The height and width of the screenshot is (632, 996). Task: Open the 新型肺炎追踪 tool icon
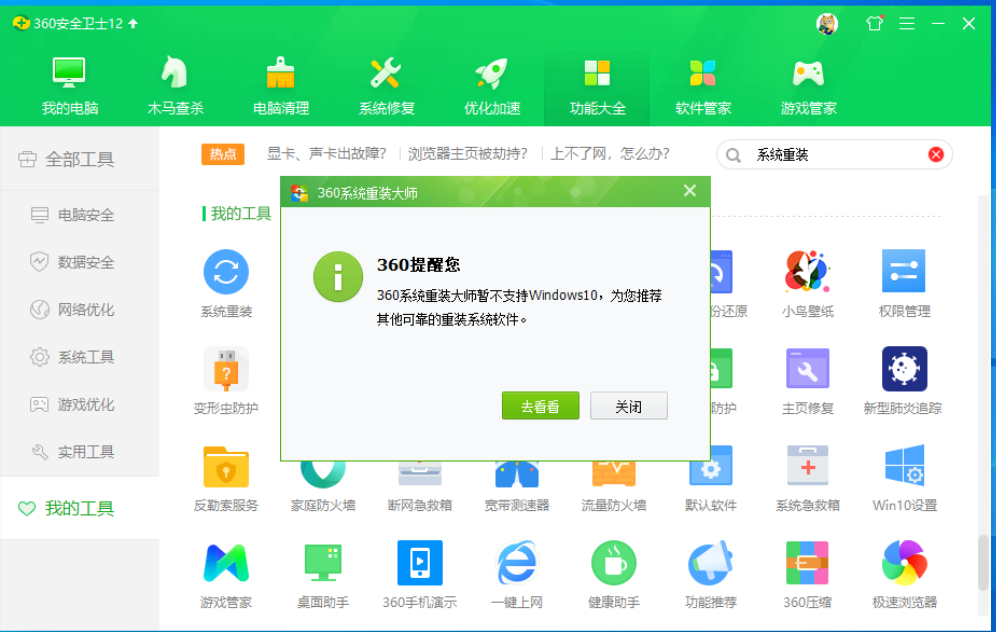904,369
